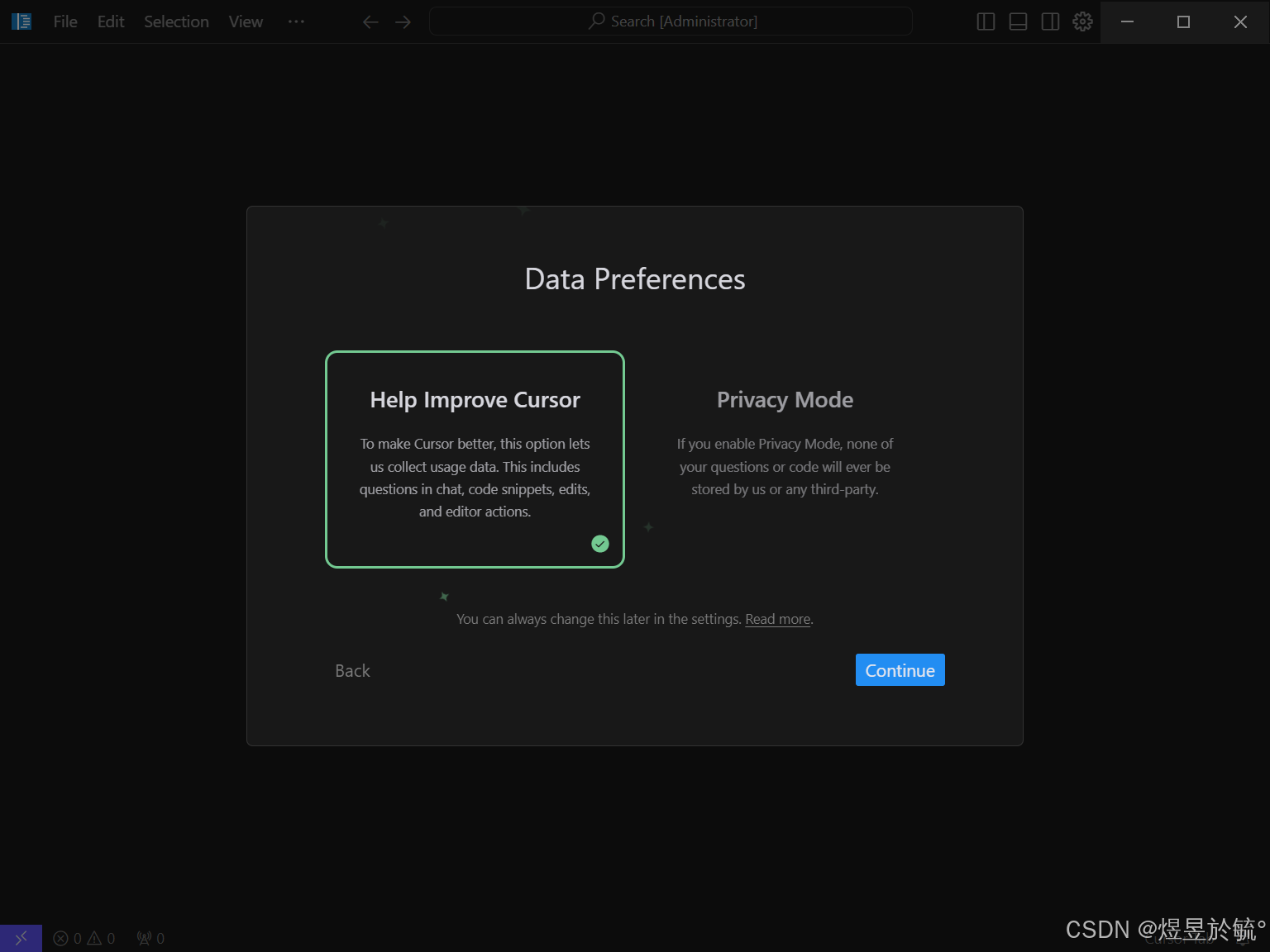Select the Privacy Mode option card
Screen dimensions: 1270x952
point(785,459)
